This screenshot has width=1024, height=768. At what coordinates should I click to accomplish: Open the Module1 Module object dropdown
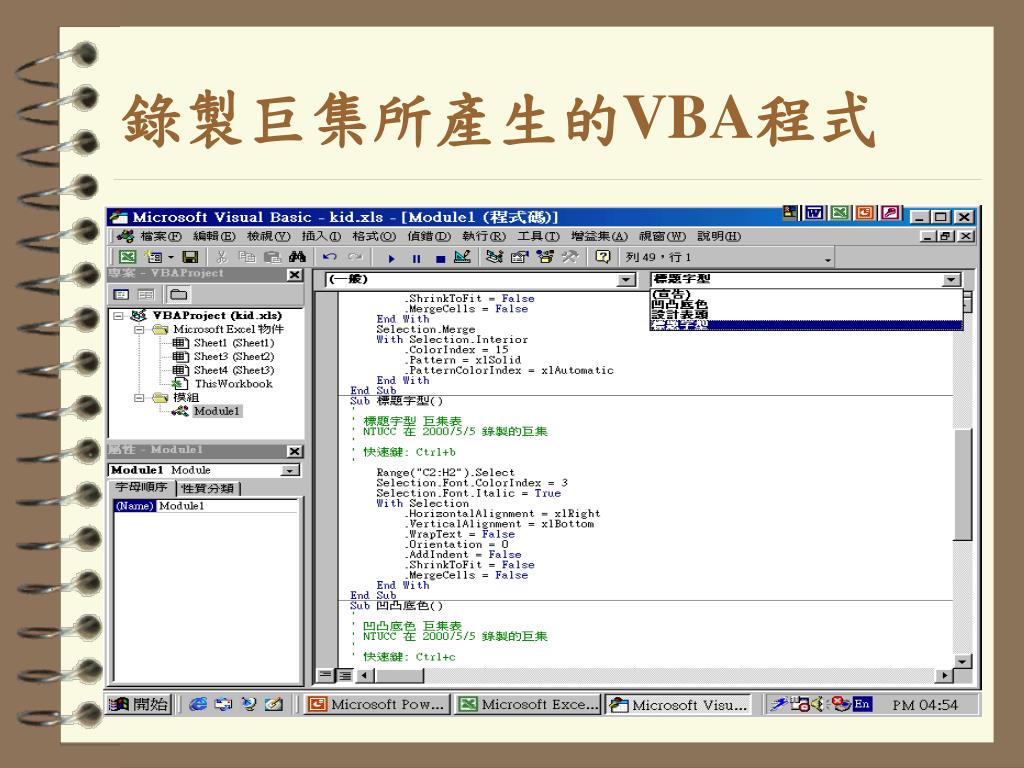pos(289,471)
